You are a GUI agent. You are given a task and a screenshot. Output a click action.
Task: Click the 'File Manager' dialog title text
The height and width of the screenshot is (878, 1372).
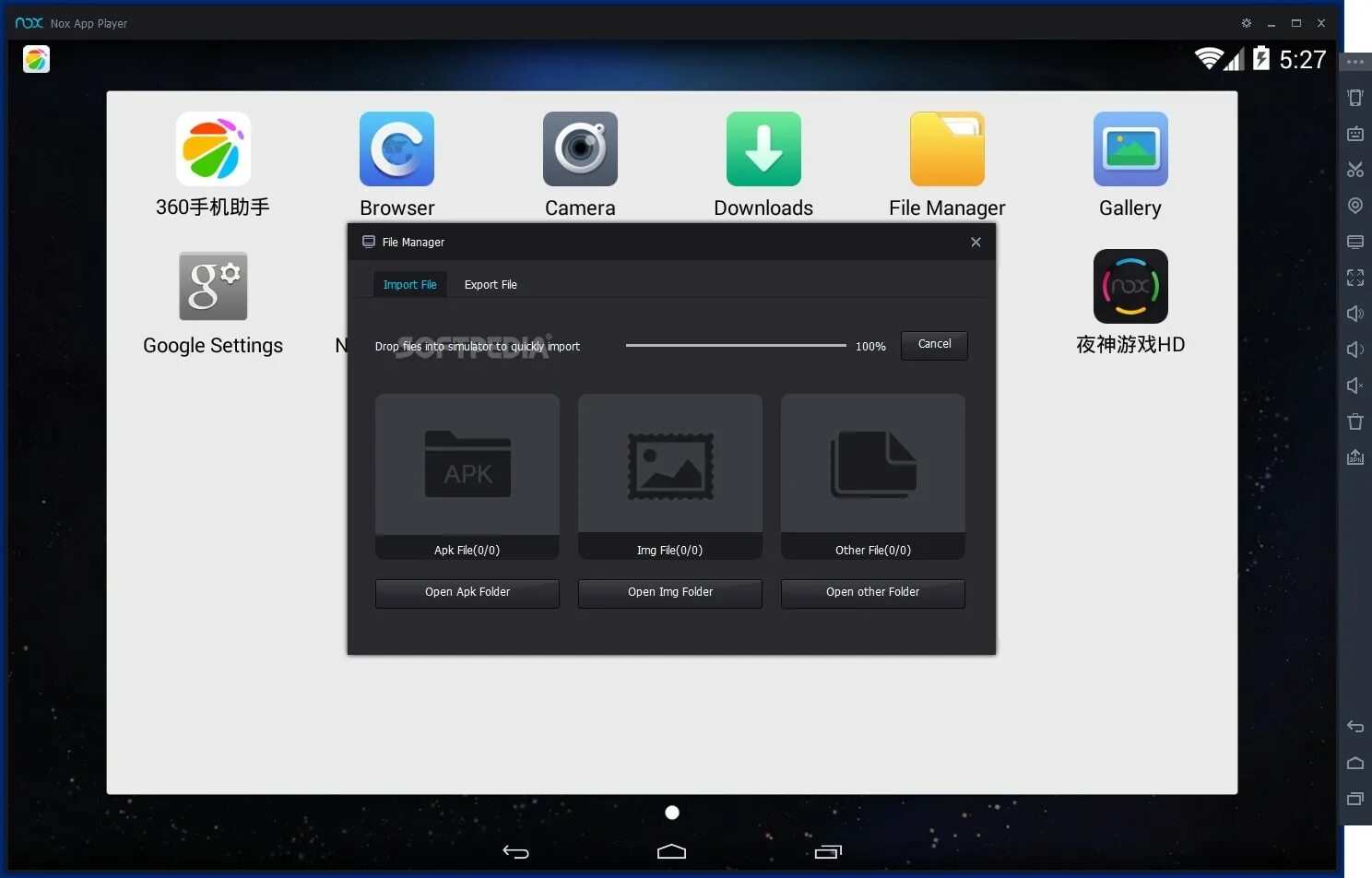413,243
